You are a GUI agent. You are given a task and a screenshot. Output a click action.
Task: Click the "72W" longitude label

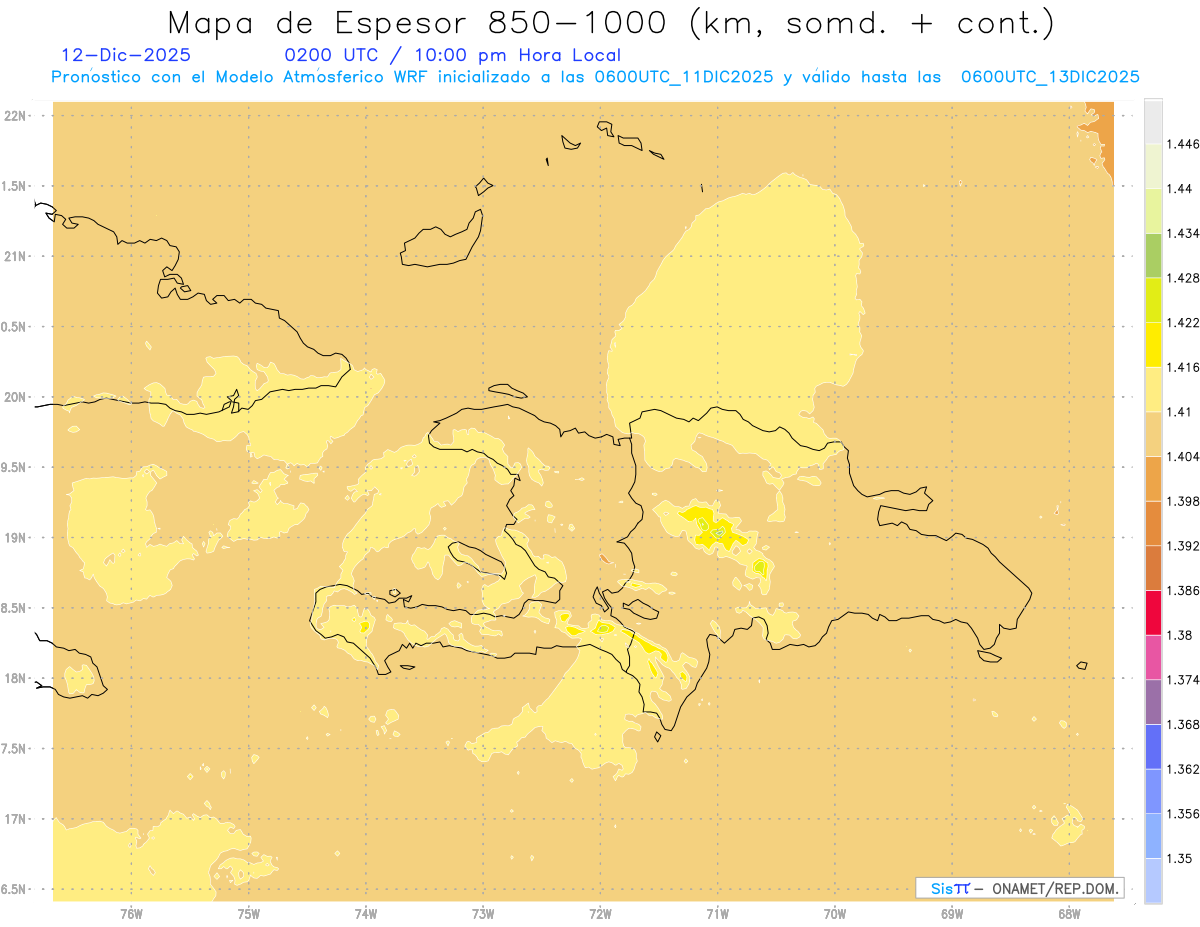(x=600, y=913)
